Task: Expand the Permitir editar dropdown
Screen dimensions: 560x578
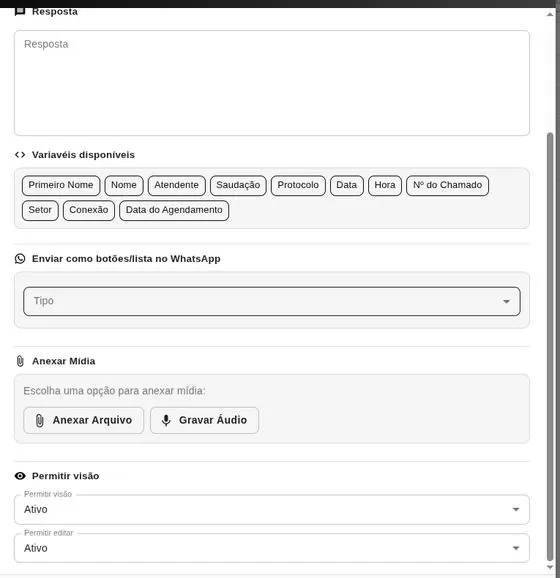Action: click(272, 548)
